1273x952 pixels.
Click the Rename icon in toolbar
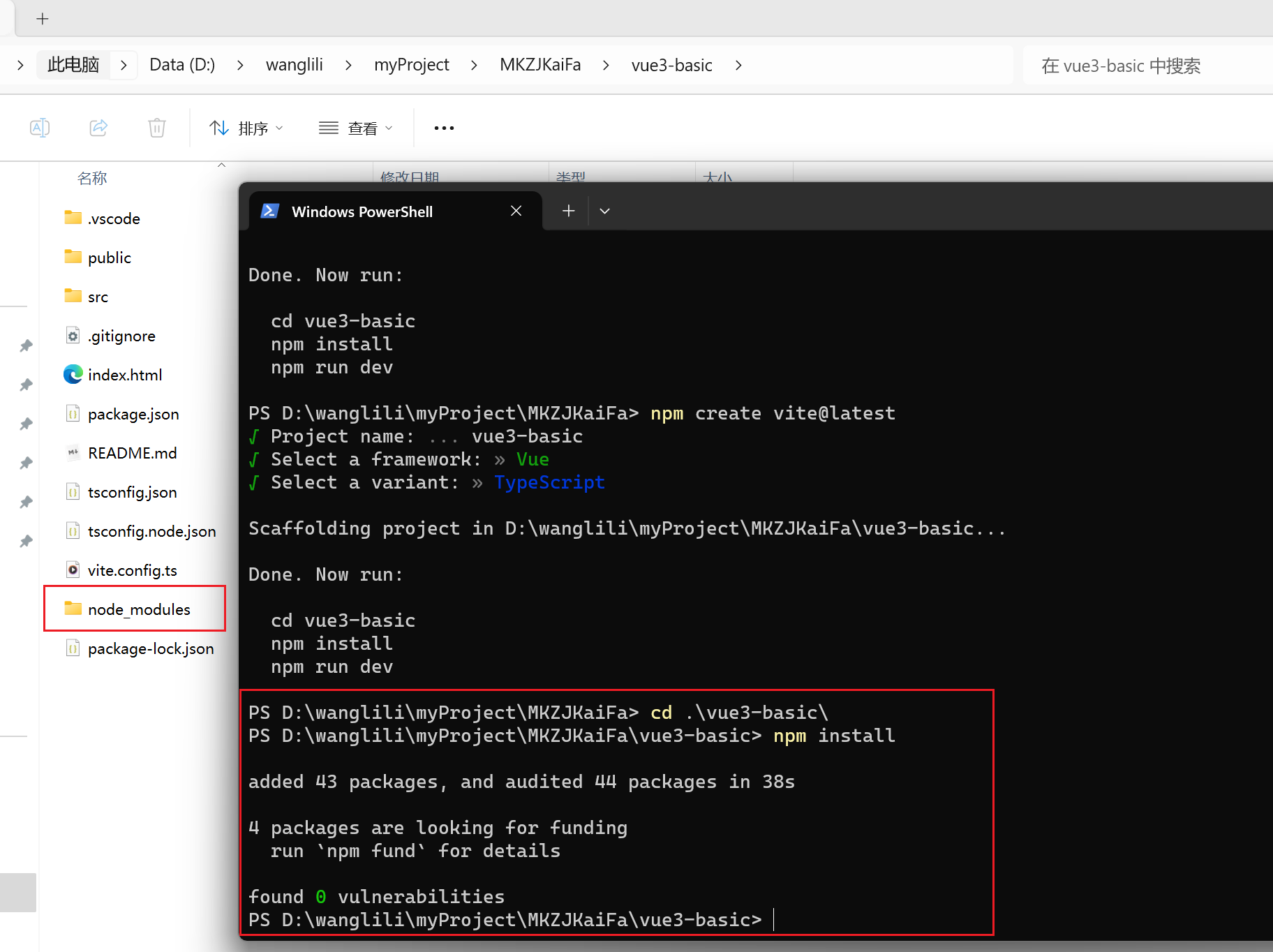pos(40,128)
